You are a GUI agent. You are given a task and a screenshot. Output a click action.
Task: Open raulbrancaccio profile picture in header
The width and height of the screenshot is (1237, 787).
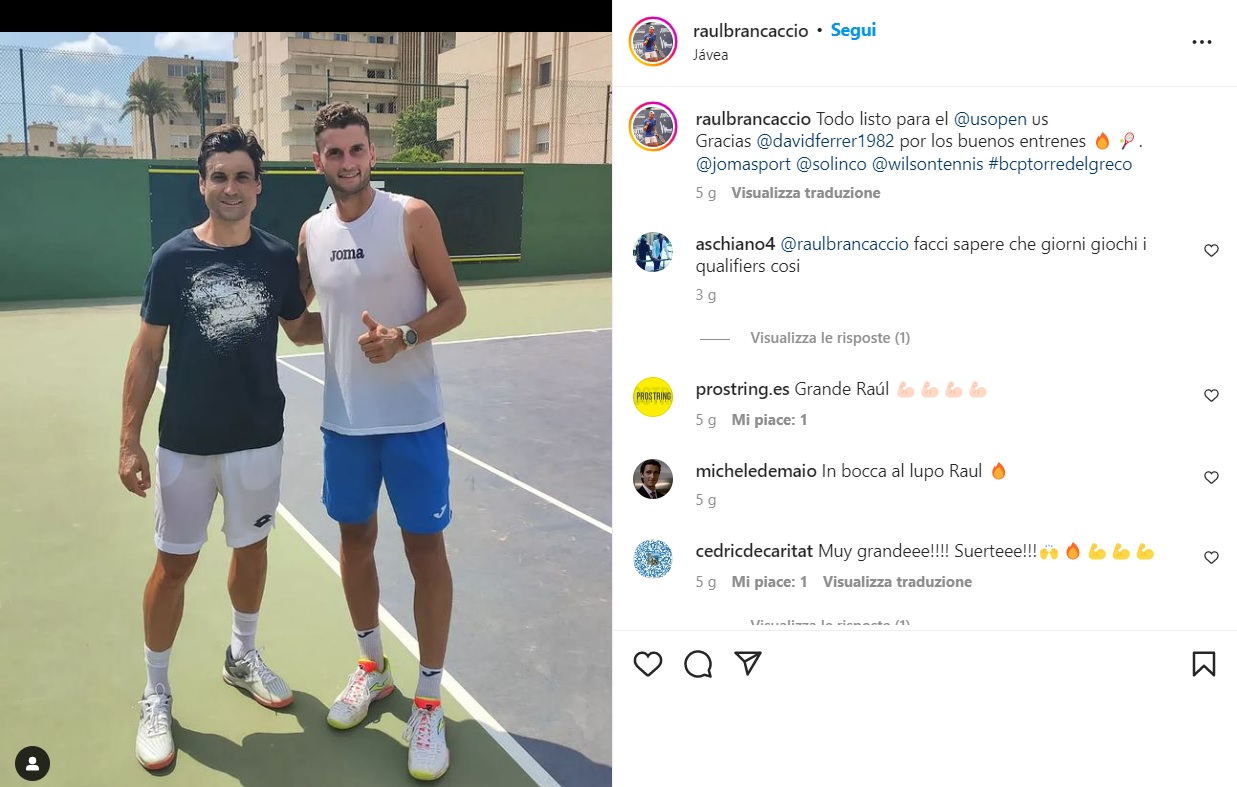(653, 42)
